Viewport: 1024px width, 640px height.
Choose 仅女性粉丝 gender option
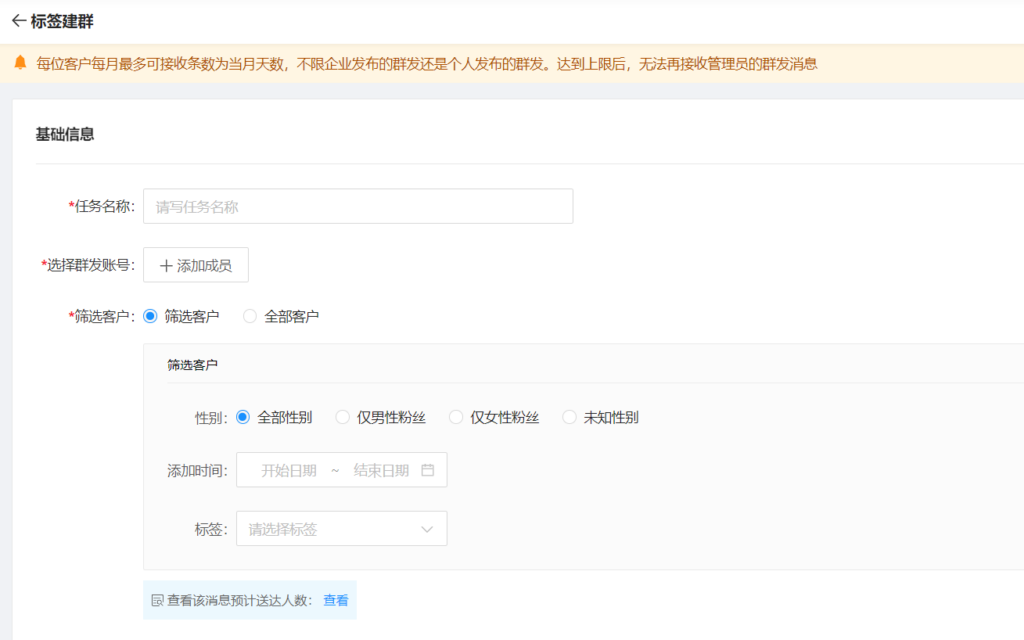tap(456, 417)
